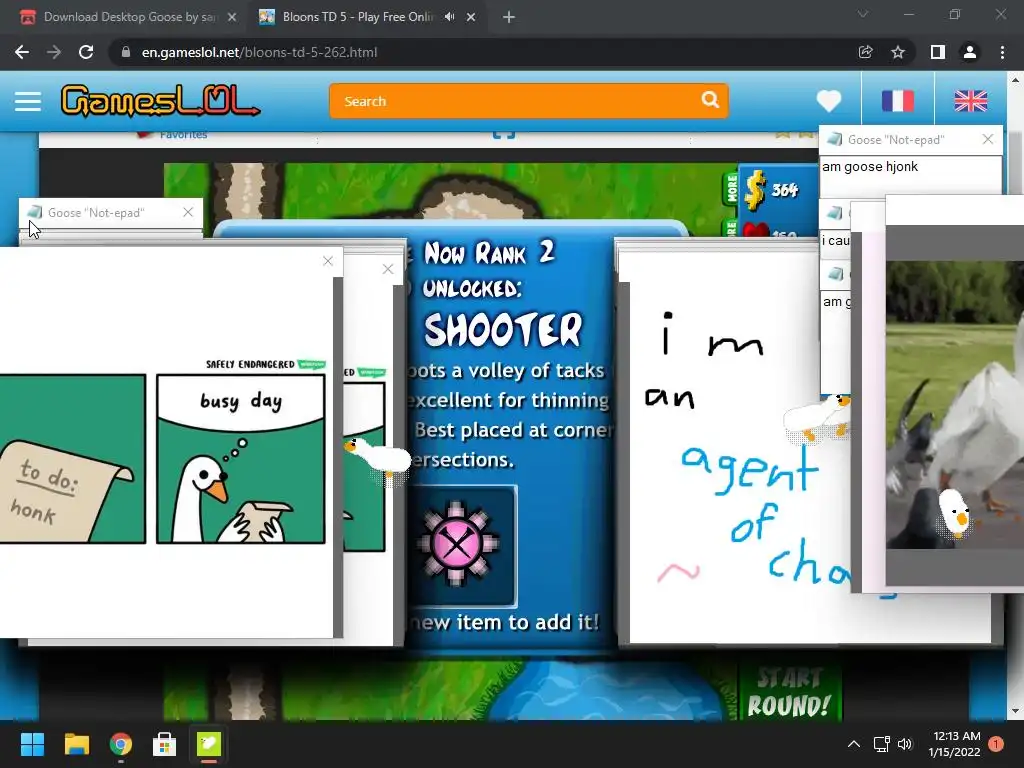Switch to Download Desktop Goose tab
This screenshot has width=1024, height=768.
[128, 17]
